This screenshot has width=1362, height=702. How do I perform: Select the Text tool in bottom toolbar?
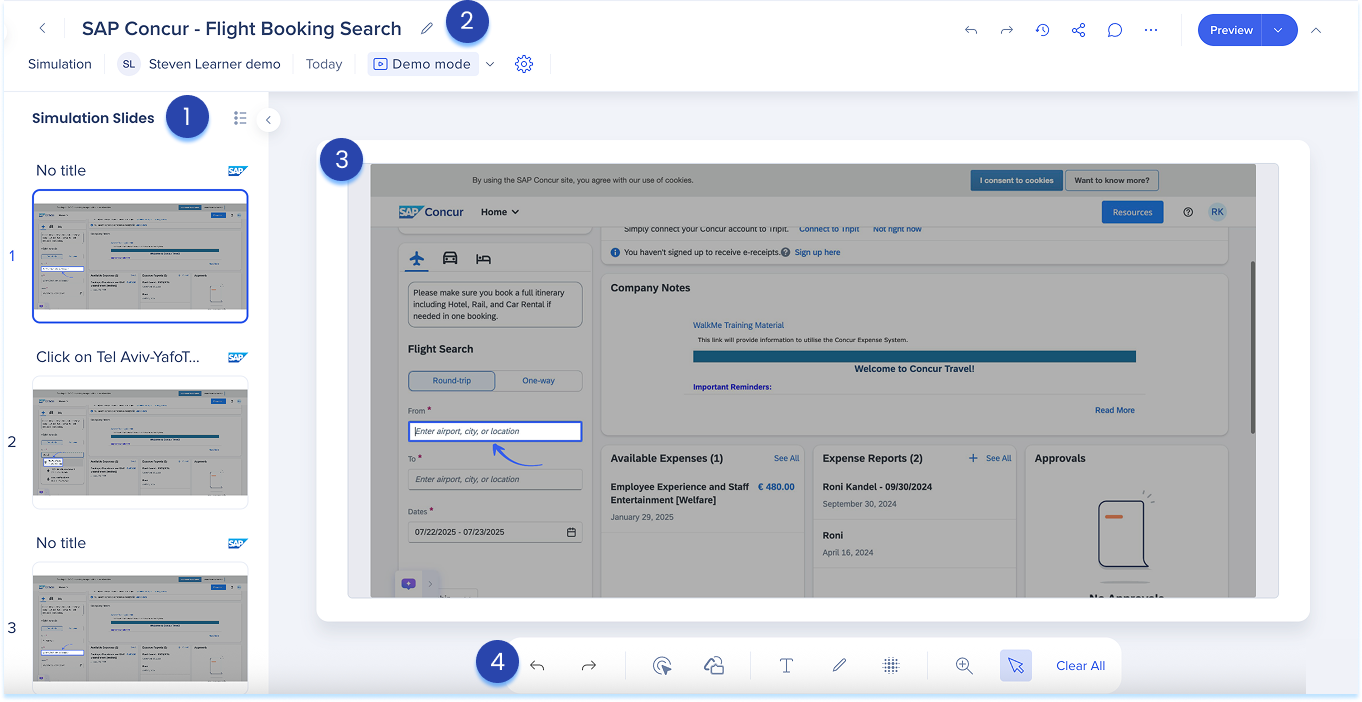click(x=786, y=666)
